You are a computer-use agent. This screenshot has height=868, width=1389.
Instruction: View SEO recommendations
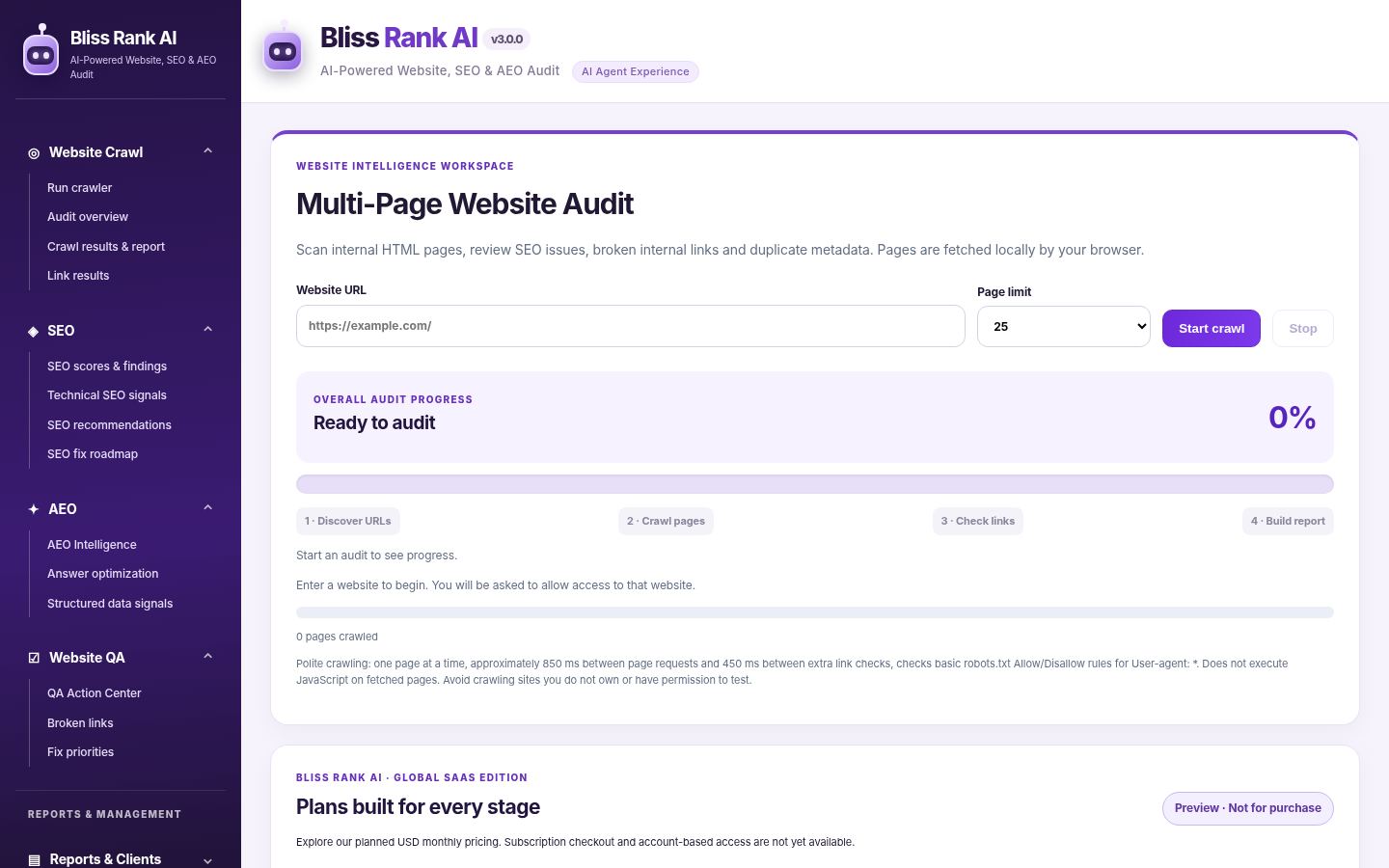click(x=109, y=425)
